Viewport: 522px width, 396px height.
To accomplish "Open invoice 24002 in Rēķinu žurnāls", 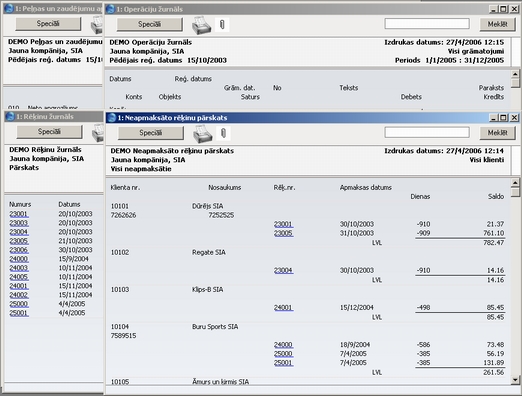I will [19, 295].
